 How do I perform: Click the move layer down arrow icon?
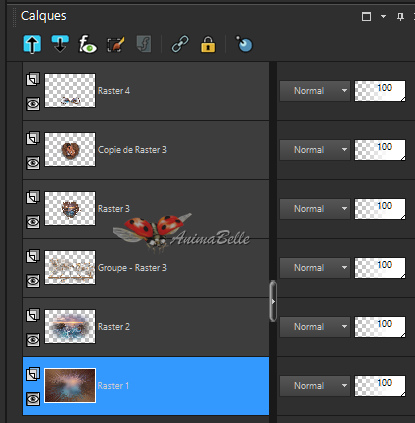tap(60, 44)
